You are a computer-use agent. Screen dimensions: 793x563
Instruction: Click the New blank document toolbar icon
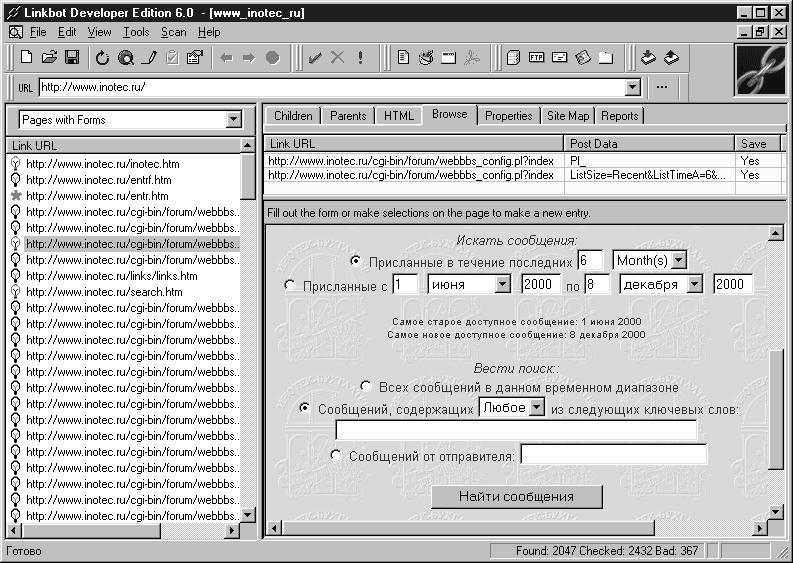point(26,57)
